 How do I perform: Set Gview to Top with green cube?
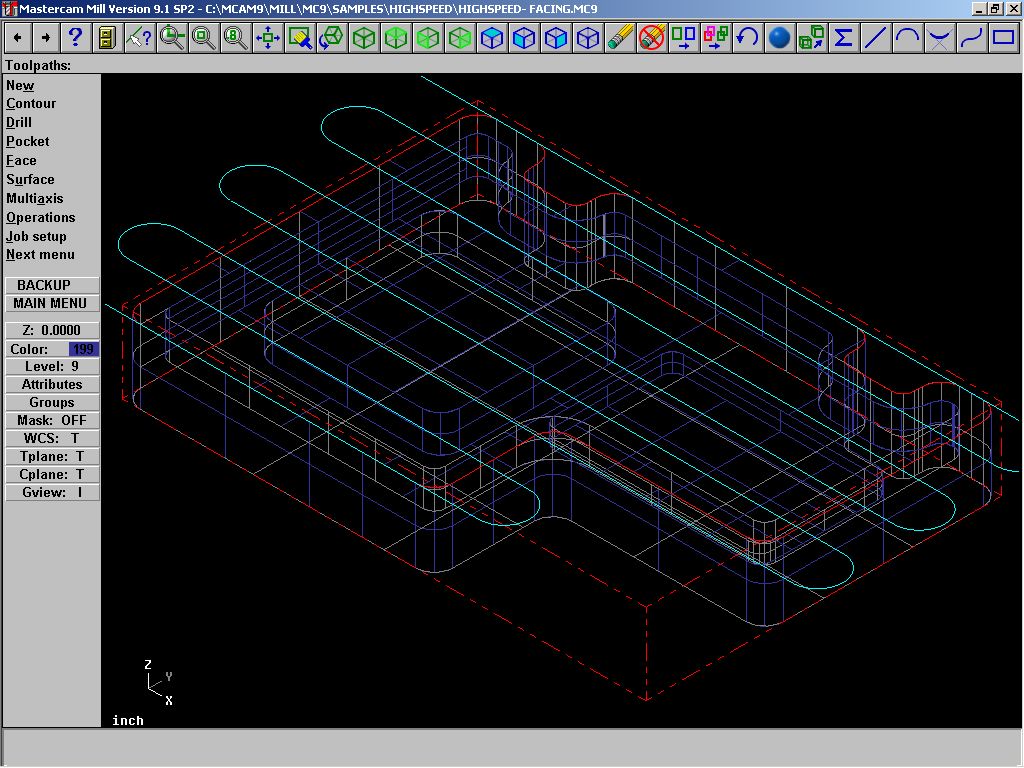click(364, 38)
